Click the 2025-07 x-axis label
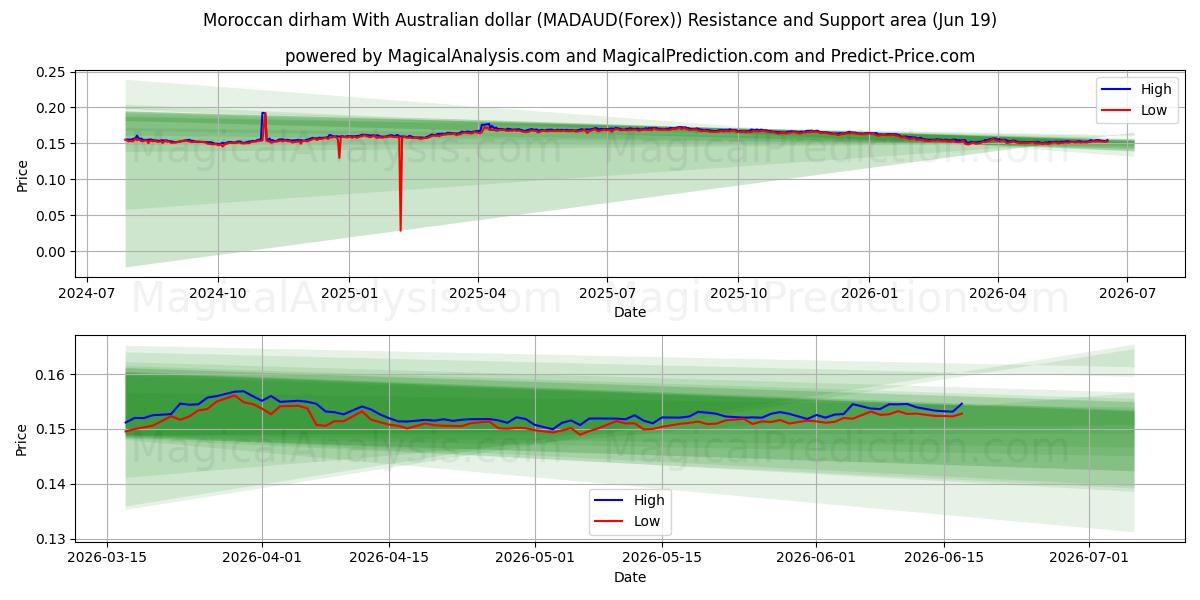This screenshot has width=1200, height=600. 607,292
